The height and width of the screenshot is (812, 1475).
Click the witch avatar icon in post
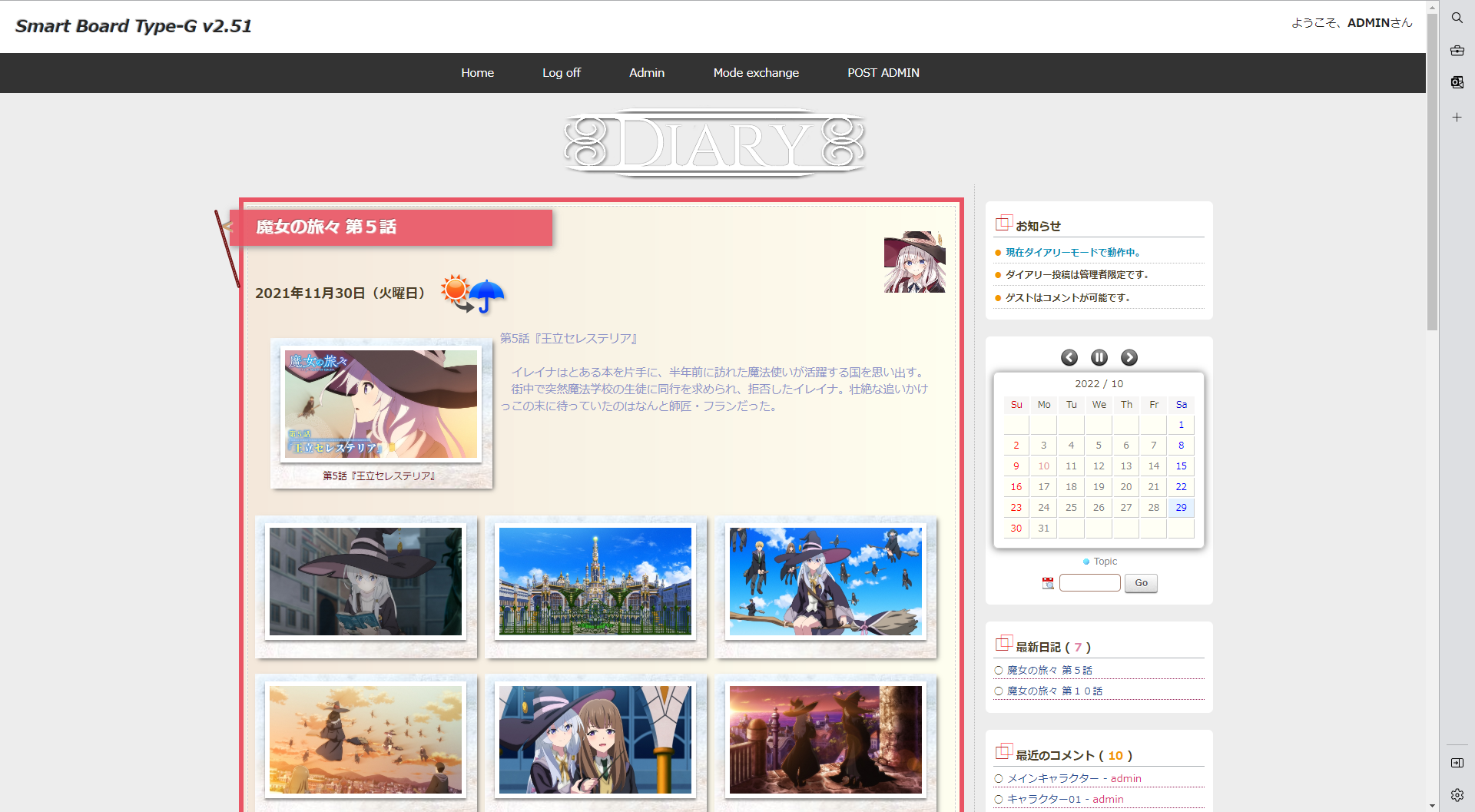pos(914,262)
